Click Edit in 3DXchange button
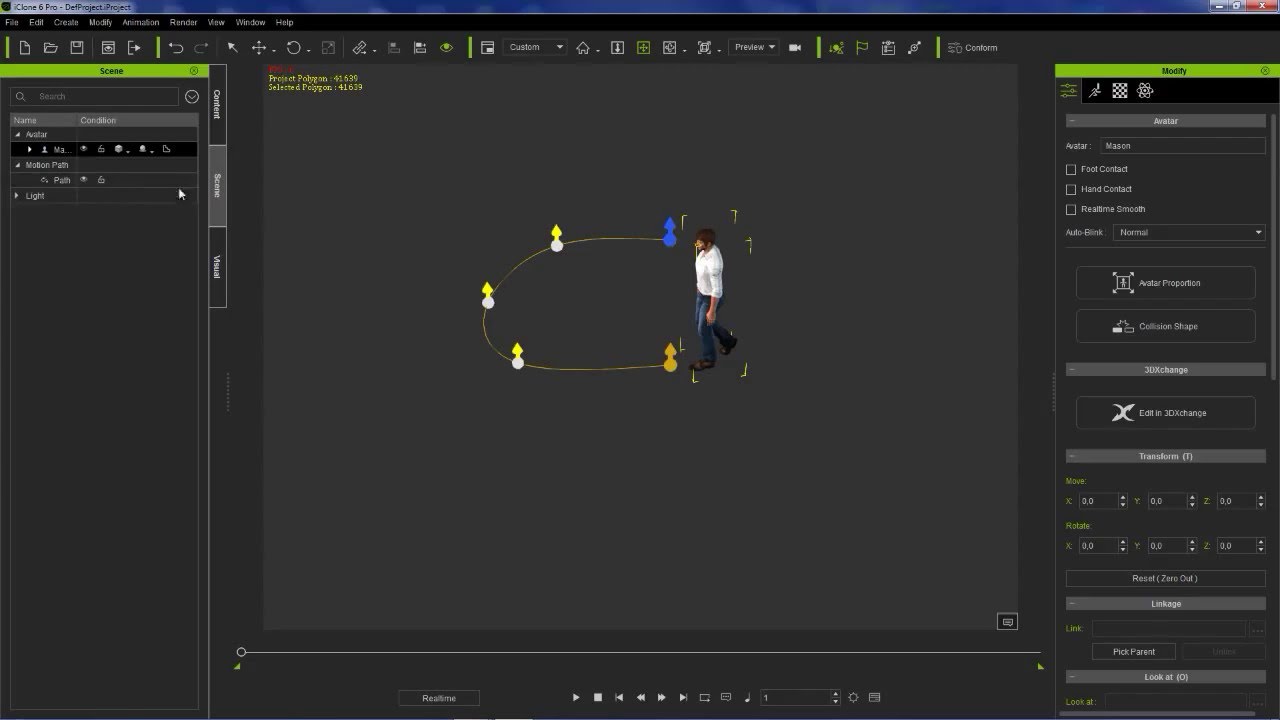Viewport: 1280px width, 720px height. point(1165,413)
